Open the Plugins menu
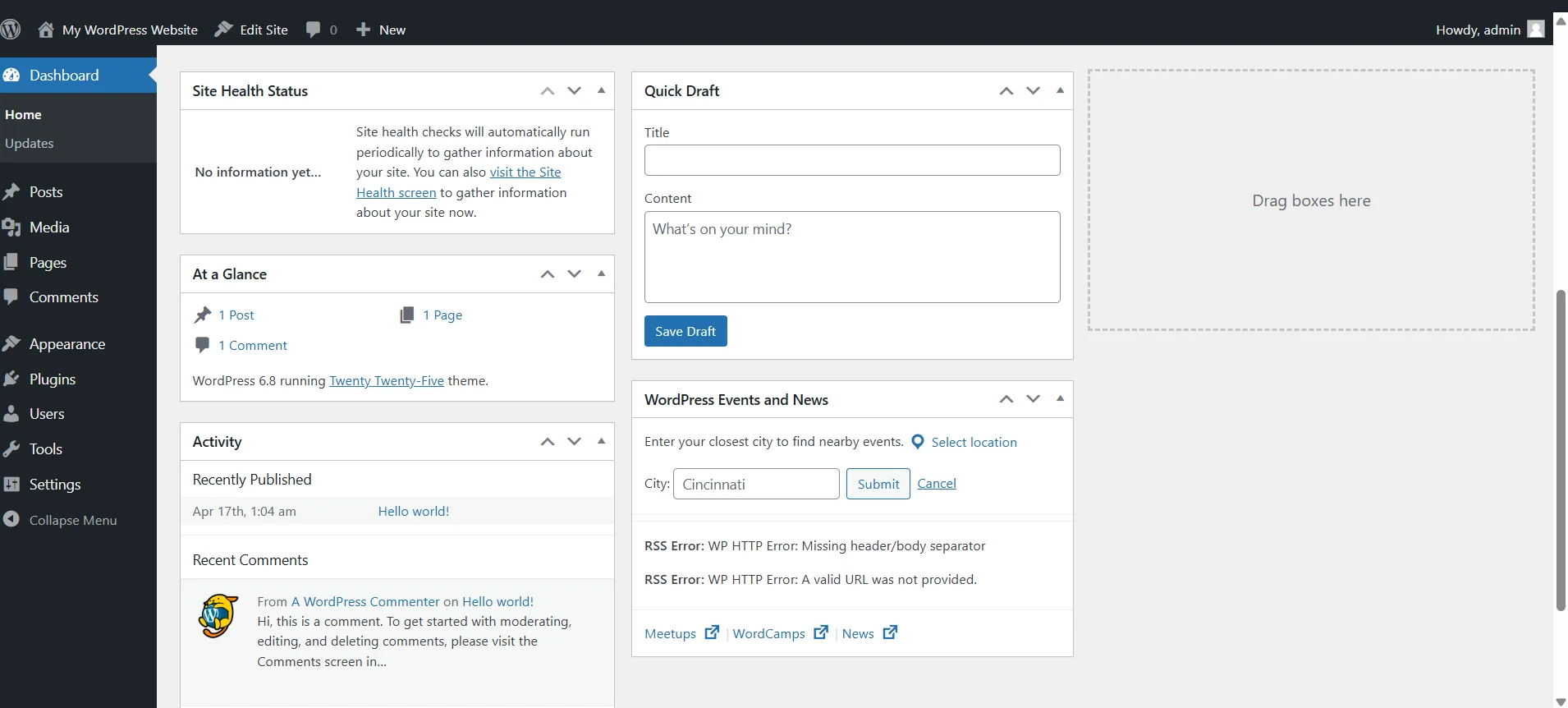 click(x=78, y=379)
